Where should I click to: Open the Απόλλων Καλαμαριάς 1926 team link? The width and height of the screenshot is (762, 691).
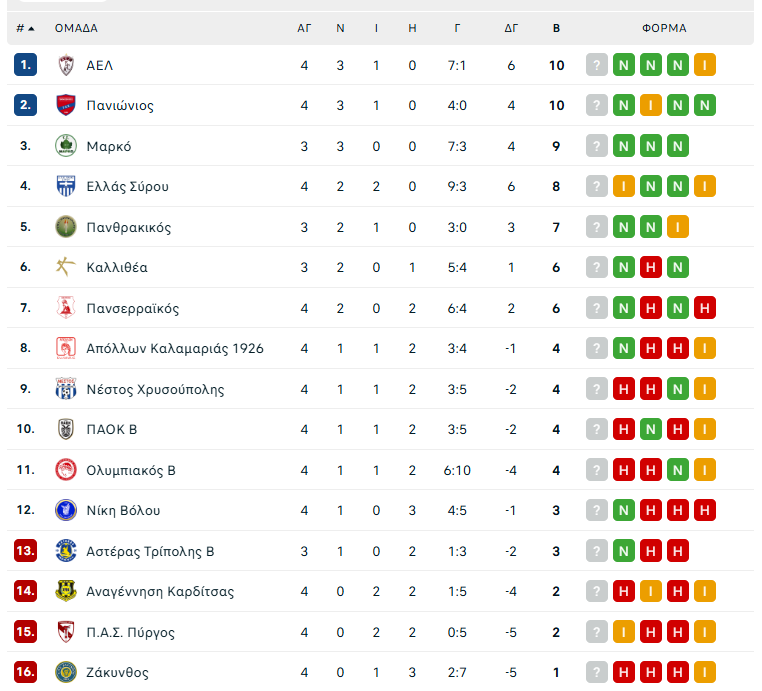pyautogui.click(x=175, y=348)
